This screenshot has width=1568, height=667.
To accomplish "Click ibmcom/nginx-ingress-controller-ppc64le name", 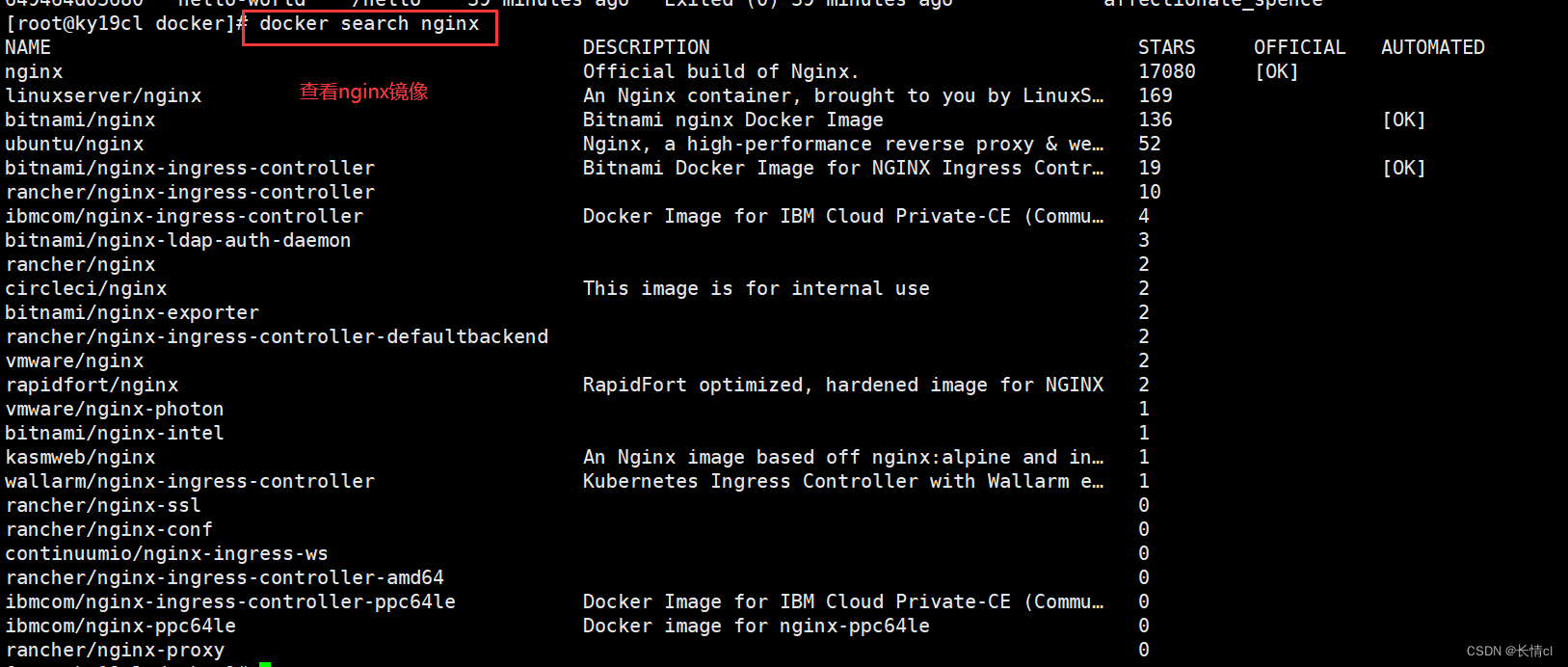I will point(230,601).
